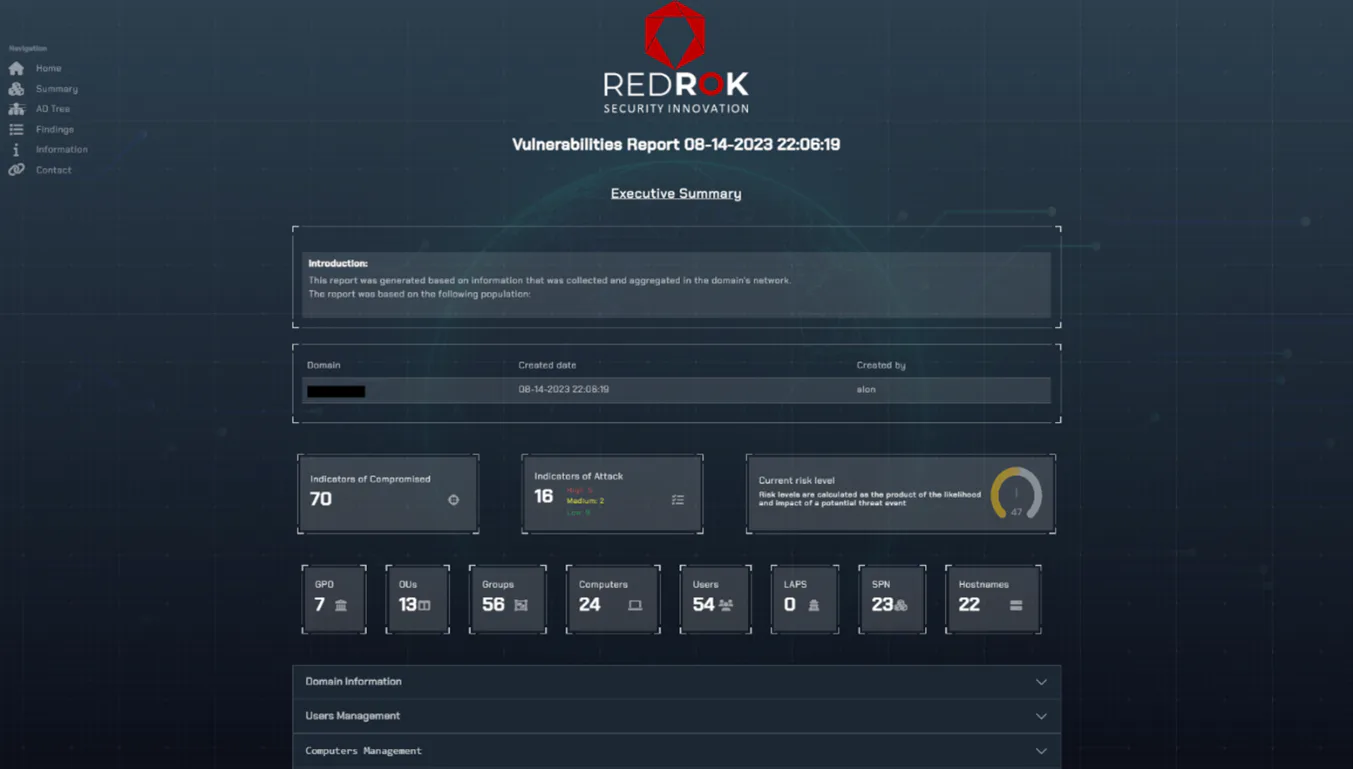Click the Information 'i' icon

click(x=16, y=149)
